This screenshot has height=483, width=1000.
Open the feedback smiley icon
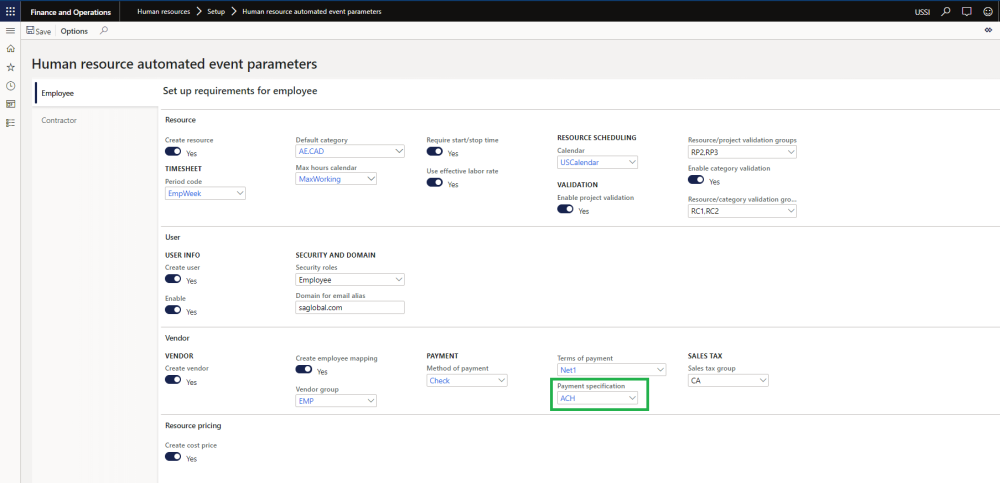tap(987, 11)
